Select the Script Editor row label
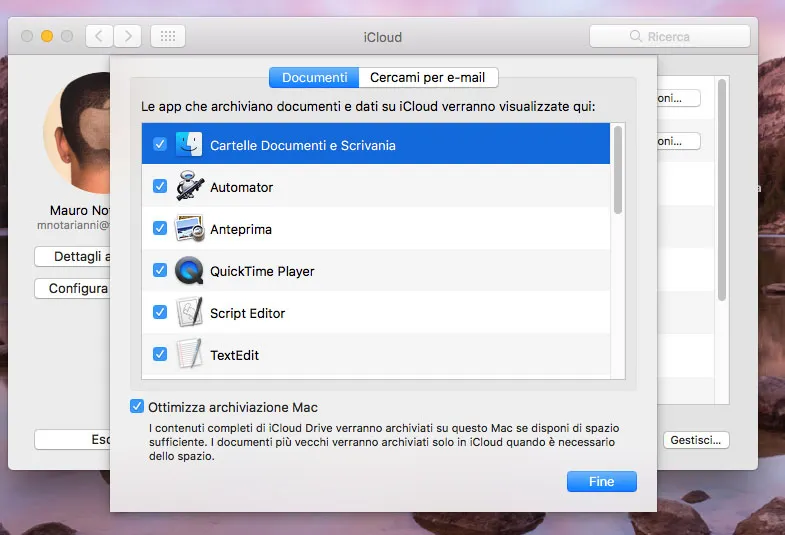785x535 pixels. [248, 313]
